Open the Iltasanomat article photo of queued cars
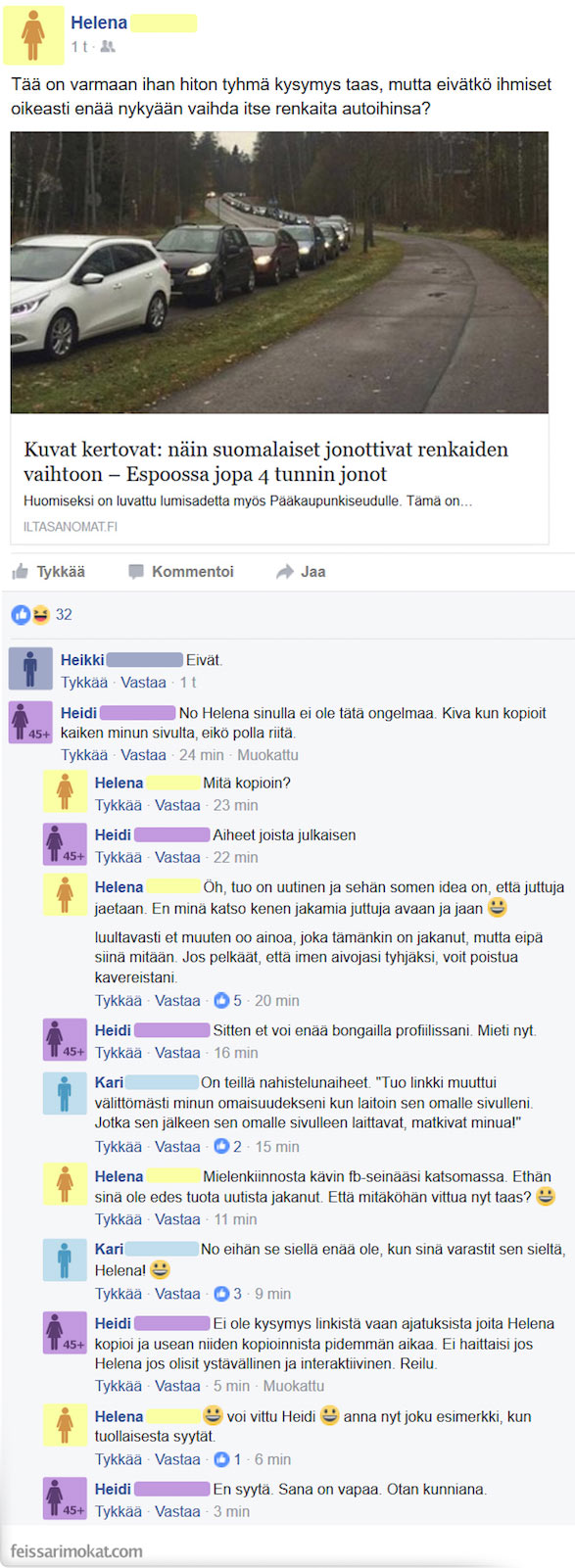Image resolution: width=575 pixels, height=1568 pixels. (279, 273)
